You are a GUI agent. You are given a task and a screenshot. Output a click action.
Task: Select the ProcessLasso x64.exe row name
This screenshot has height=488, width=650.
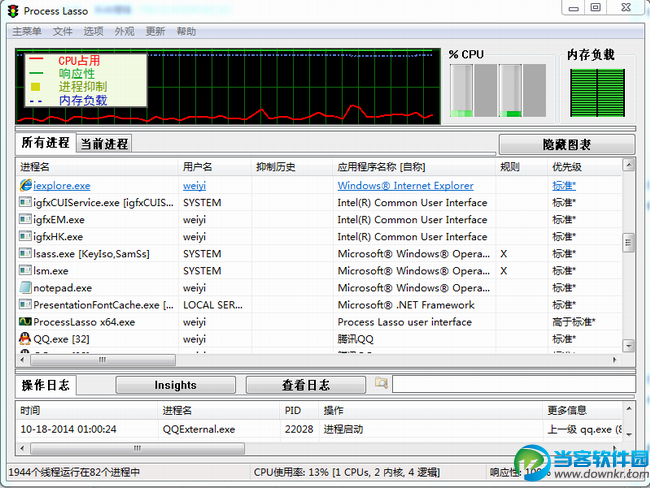point(84,322)
